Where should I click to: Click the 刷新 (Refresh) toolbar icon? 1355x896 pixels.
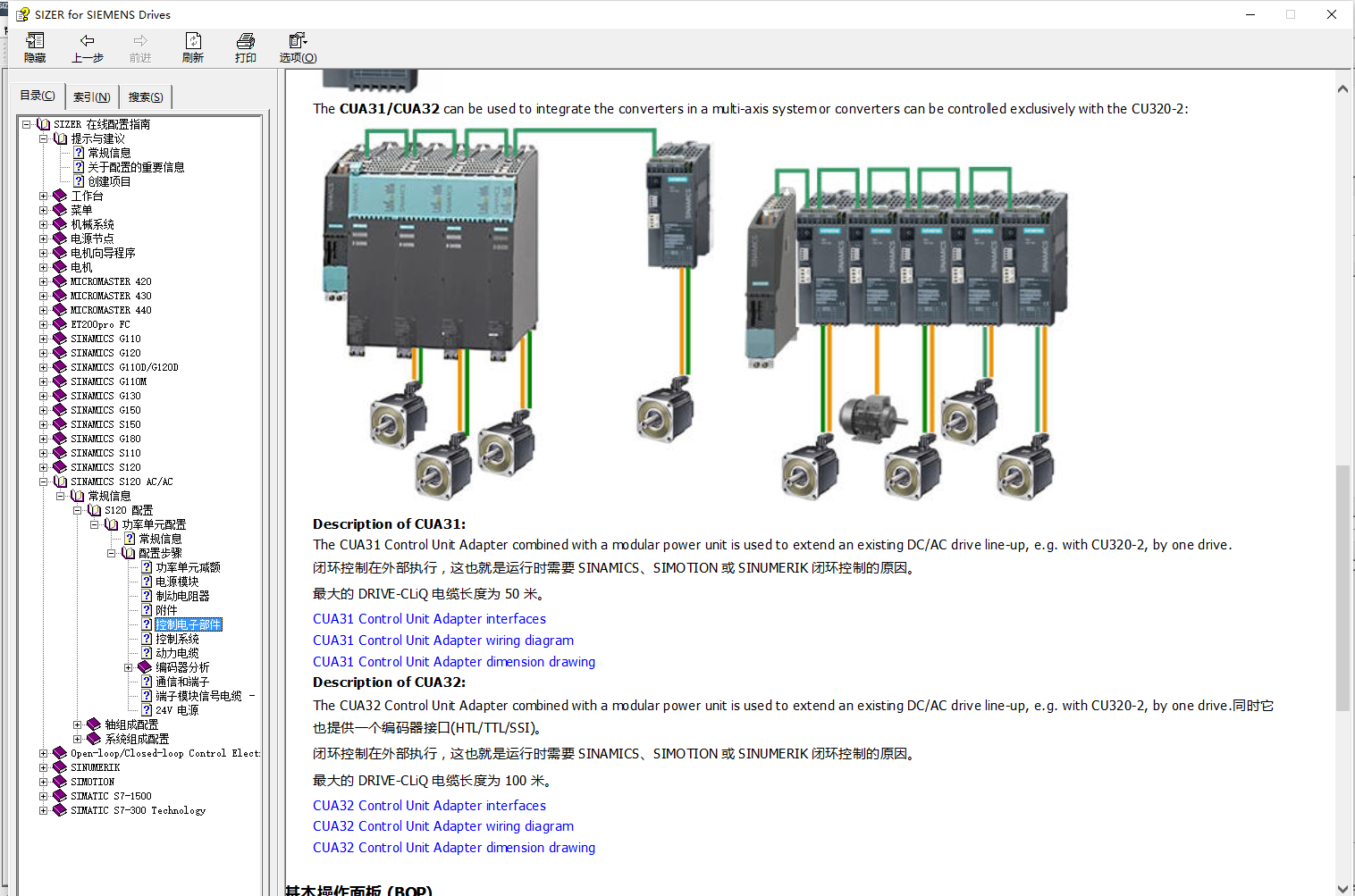pyautogui.click(x=193, y=41)
